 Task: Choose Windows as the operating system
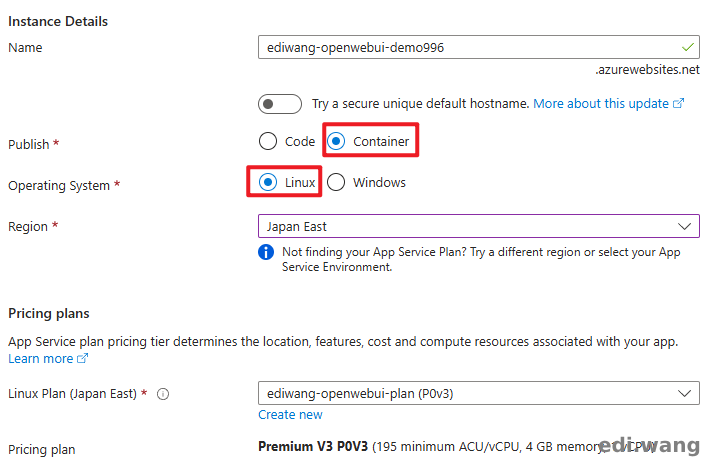336,182
